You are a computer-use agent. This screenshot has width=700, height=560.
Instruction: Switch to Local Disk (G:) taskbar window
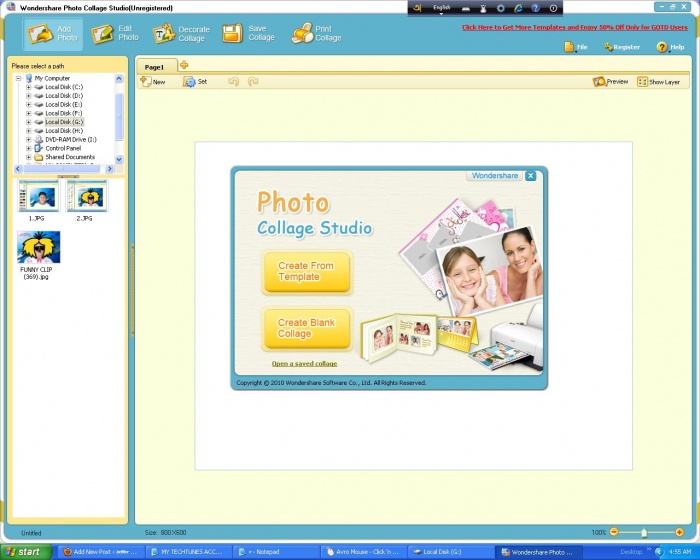(x=450, y=552)
